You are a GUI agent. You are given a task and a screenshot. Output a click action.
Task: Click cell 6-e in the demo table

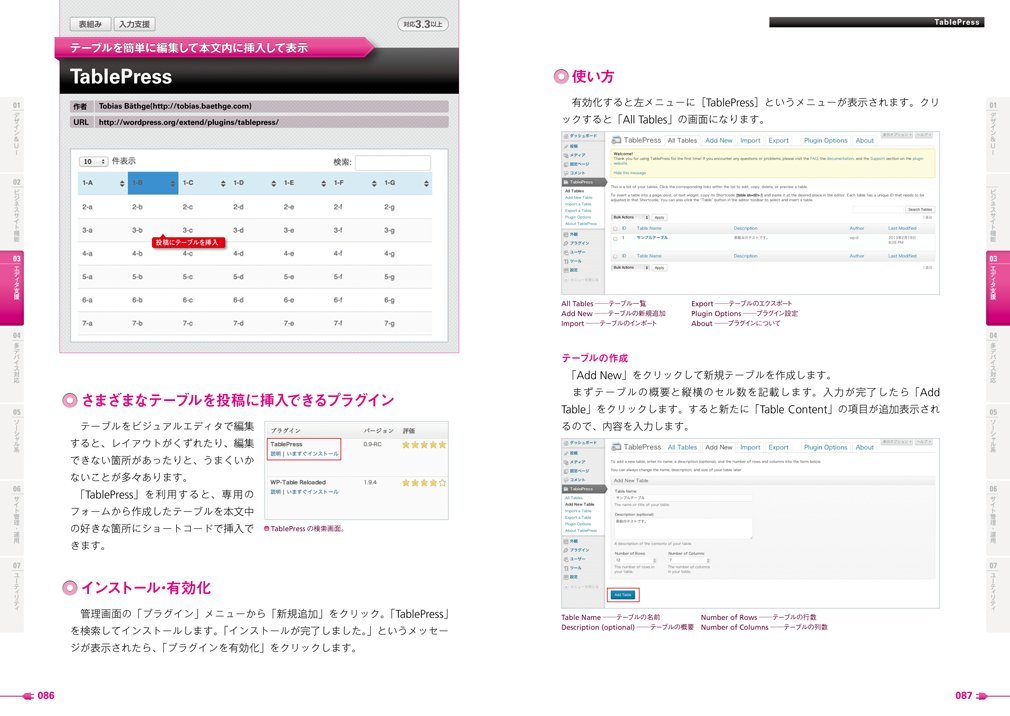click(x=289, y=300)
